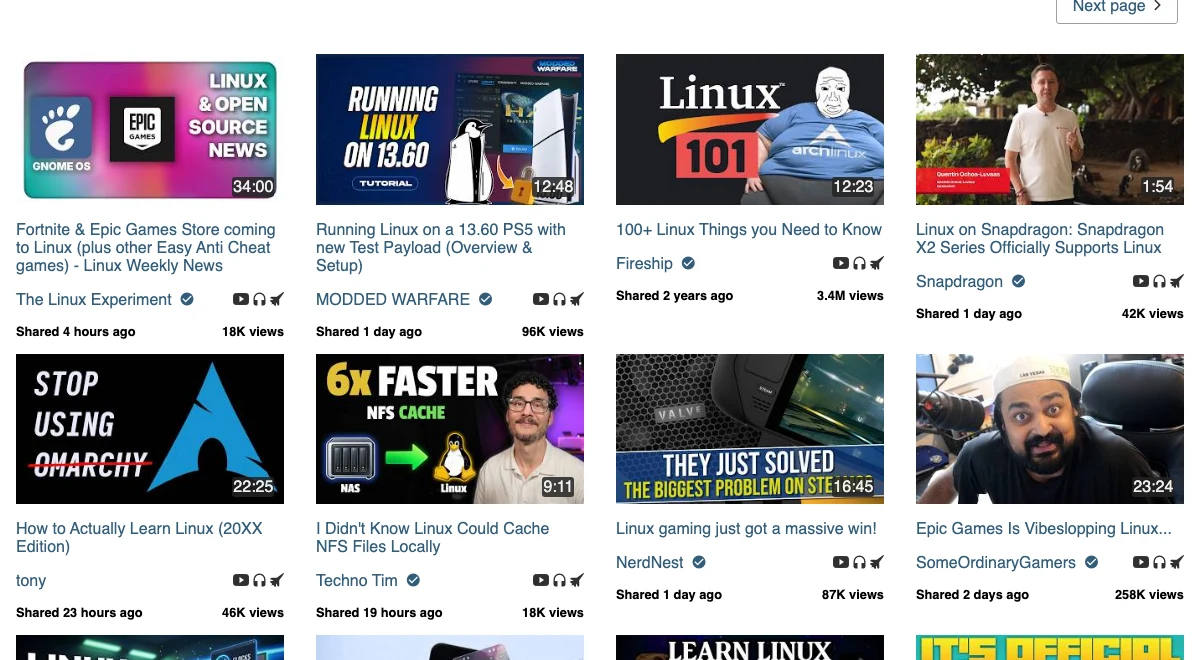Click switch-instance icon beside MODDED WARFARE
Screen dimensions: 1200x660
577,299
